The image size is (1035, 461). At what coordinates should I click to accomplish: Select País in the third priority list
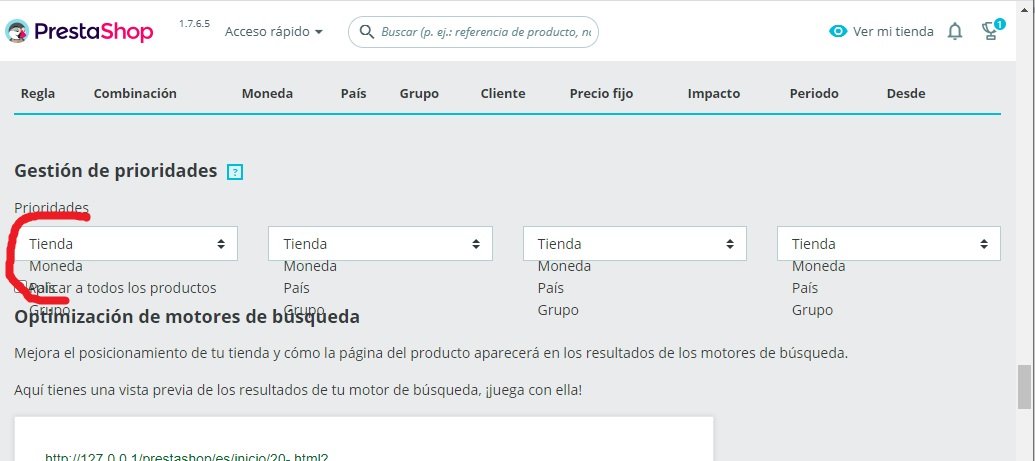pos(551,288)
